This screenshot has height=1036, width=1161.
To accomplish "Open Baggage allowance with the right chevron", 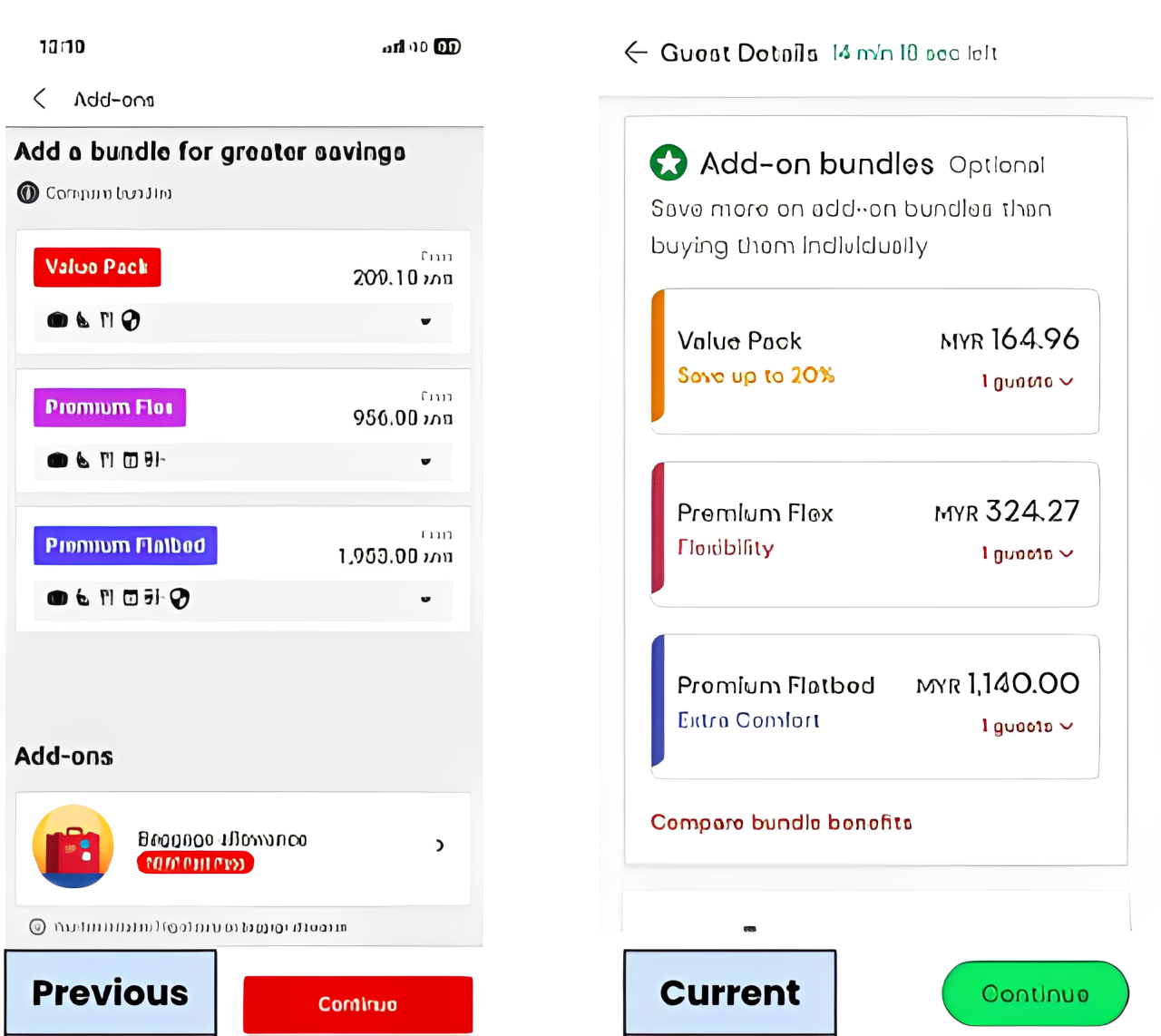I will coord(440,845).
